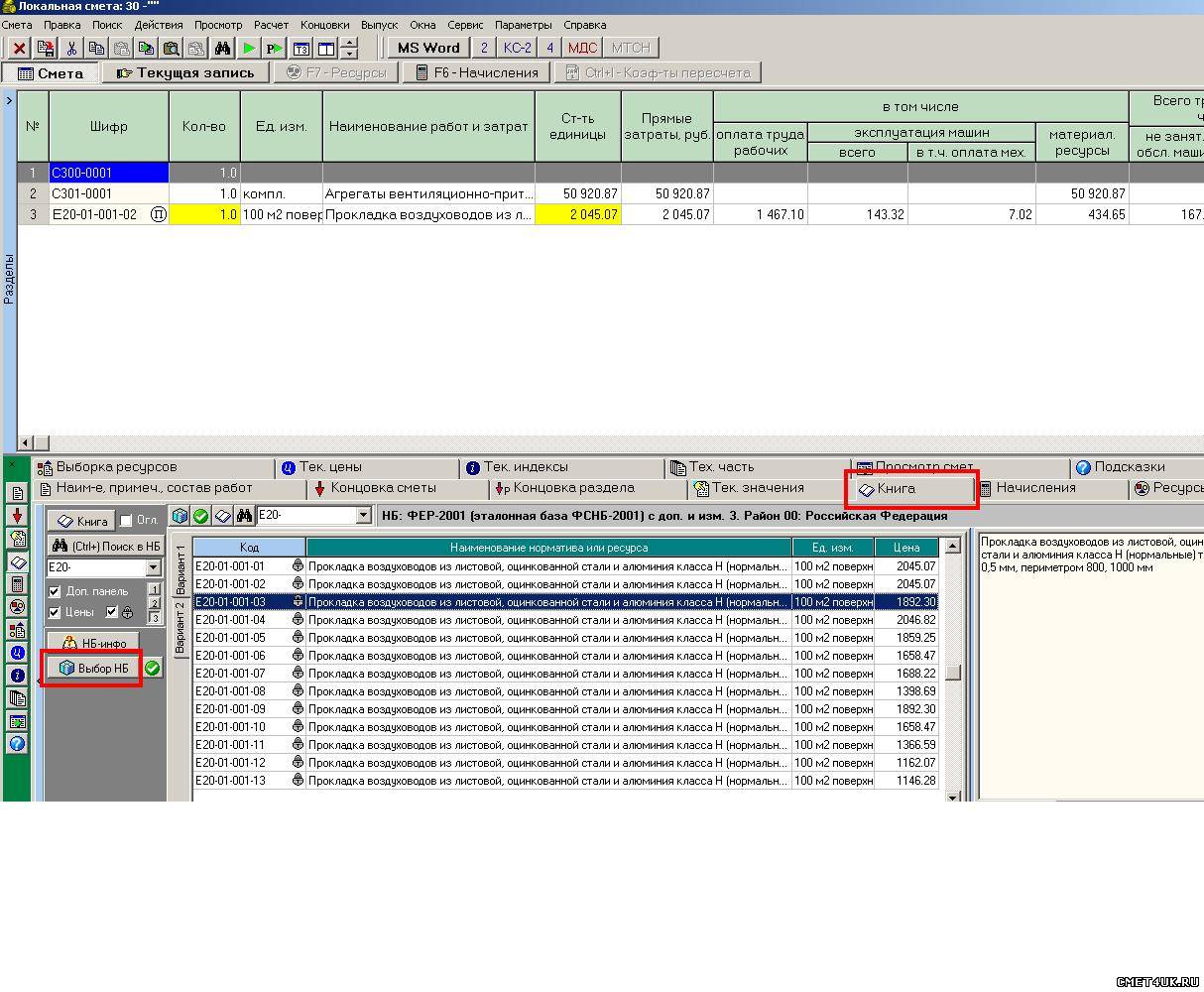Click the MS Word button
Screen dimensions: 1204x992
[x=428, y=48]
